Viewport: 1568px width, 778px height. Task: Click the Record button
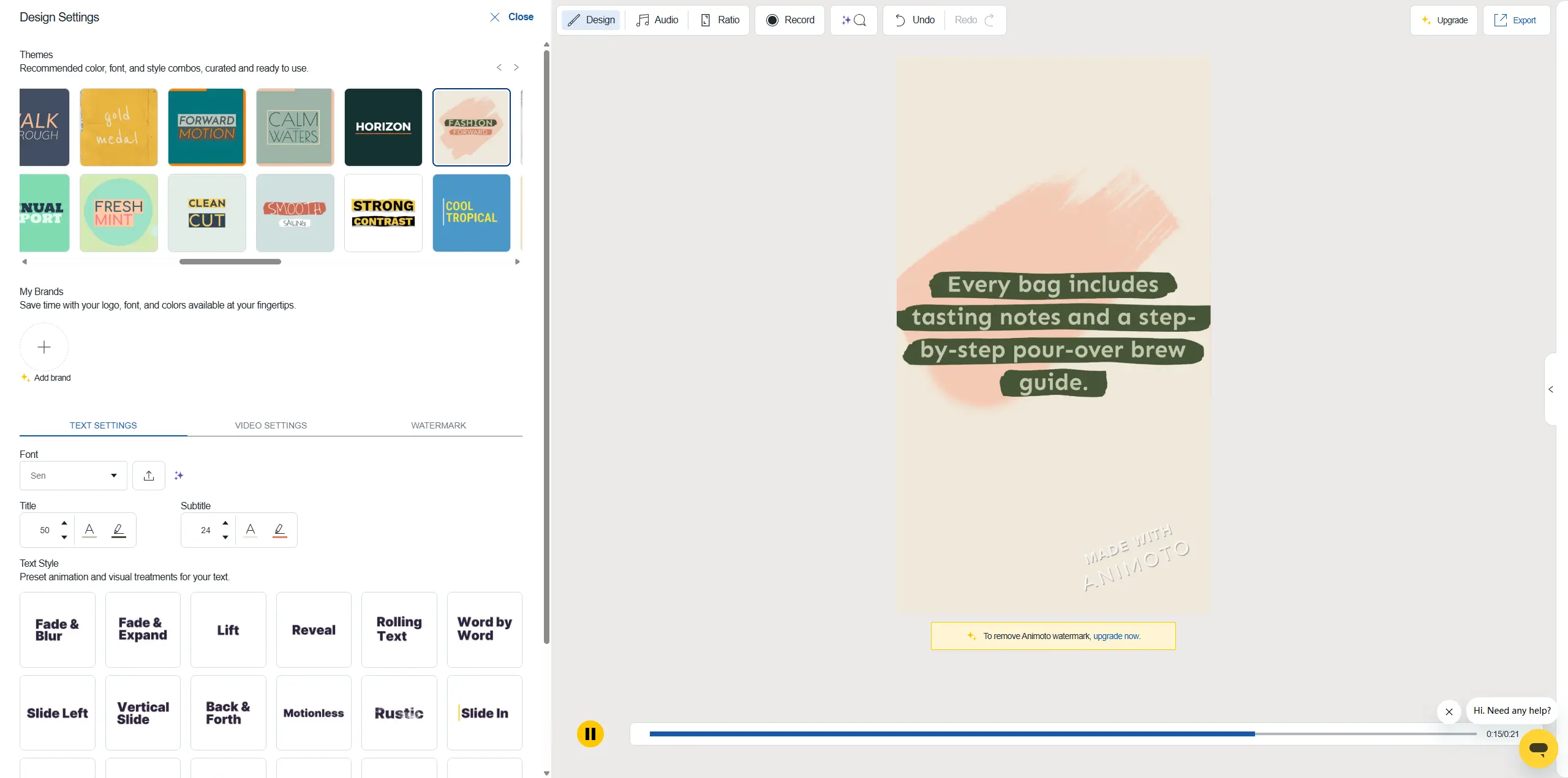790,20
